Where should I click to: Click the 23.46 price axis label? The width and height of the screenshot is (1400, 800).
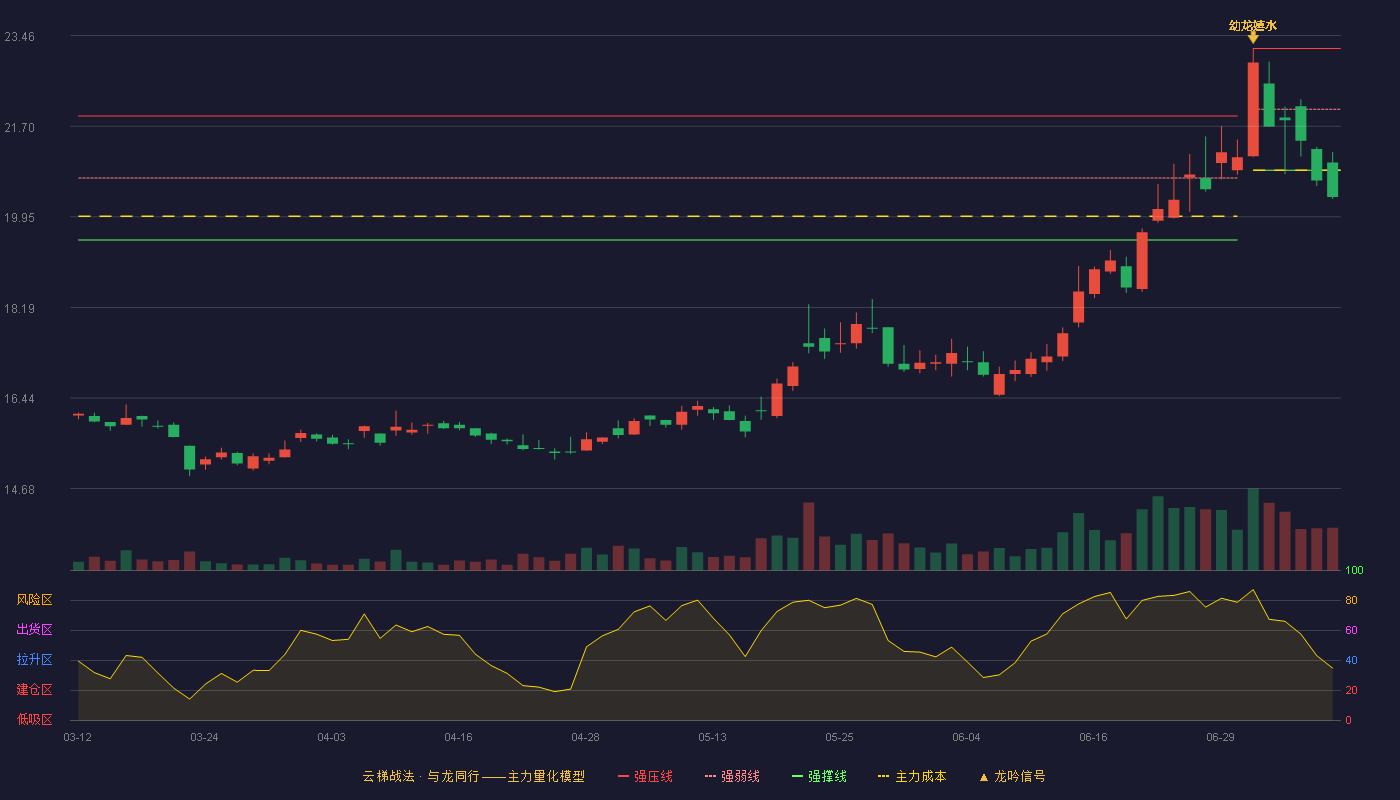(19, 37)
